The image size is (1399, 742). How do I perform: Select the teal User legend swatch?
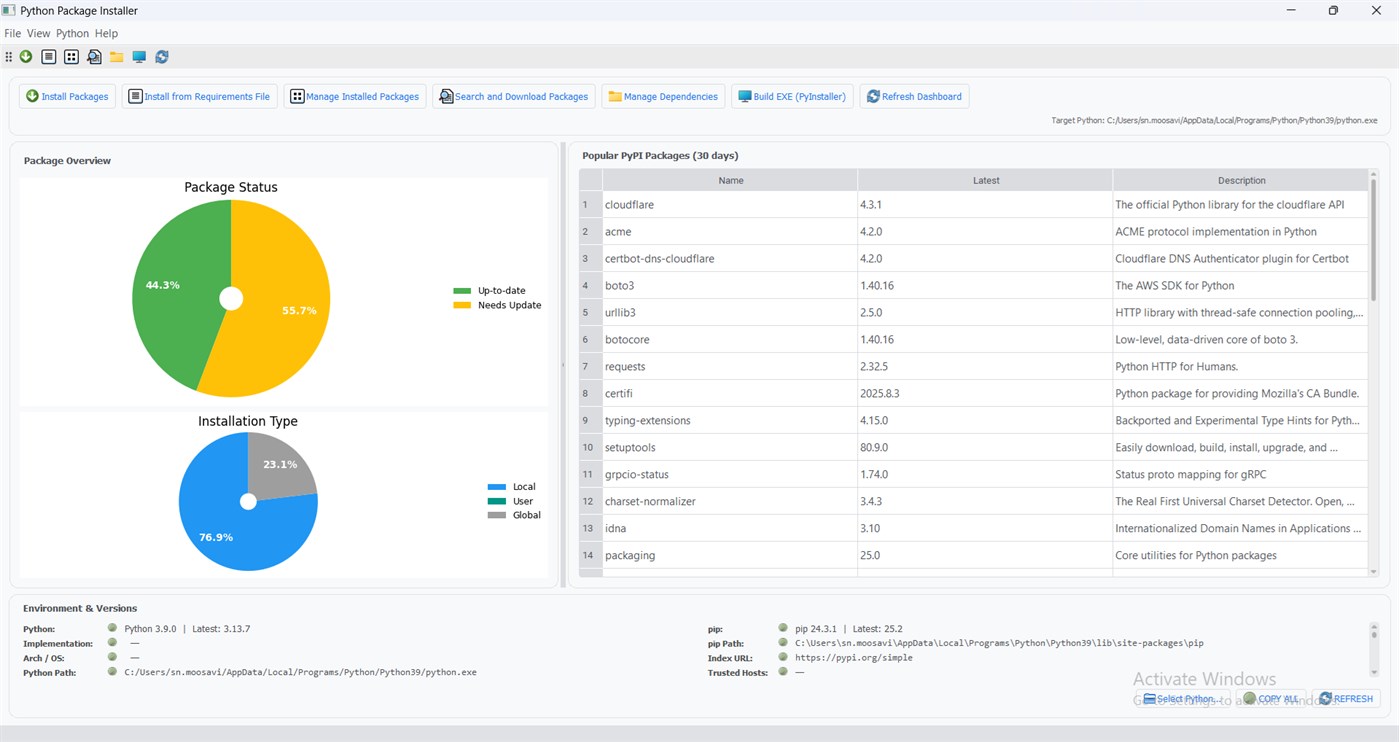(496, 501)
